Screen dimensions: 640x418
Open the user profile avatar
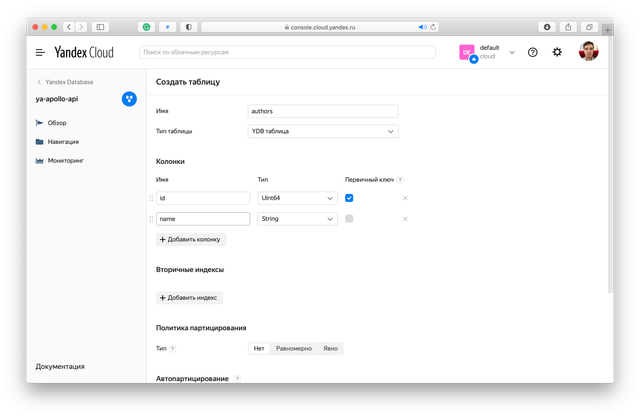click(588, 52)
